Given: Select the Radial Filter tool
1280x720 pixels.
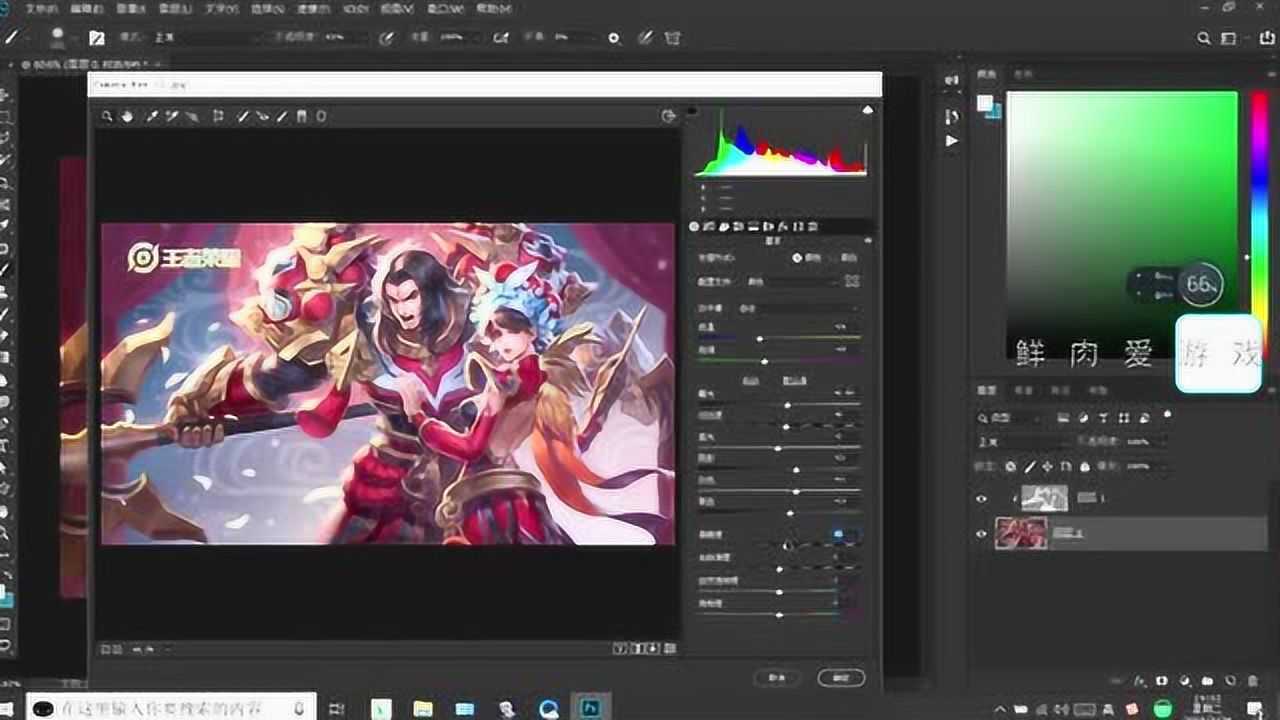Looking at the screenshot, I should [321, 116].
